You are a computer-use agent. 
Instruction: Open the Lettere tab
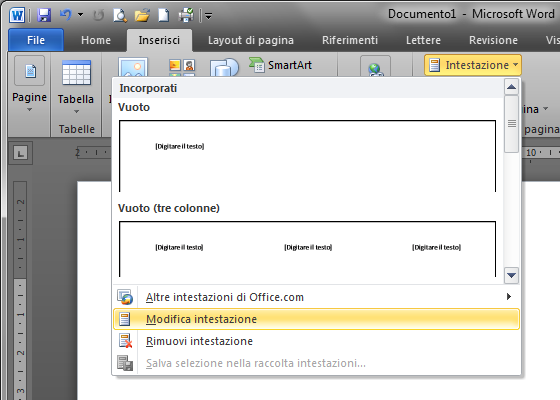click(423, 40)
